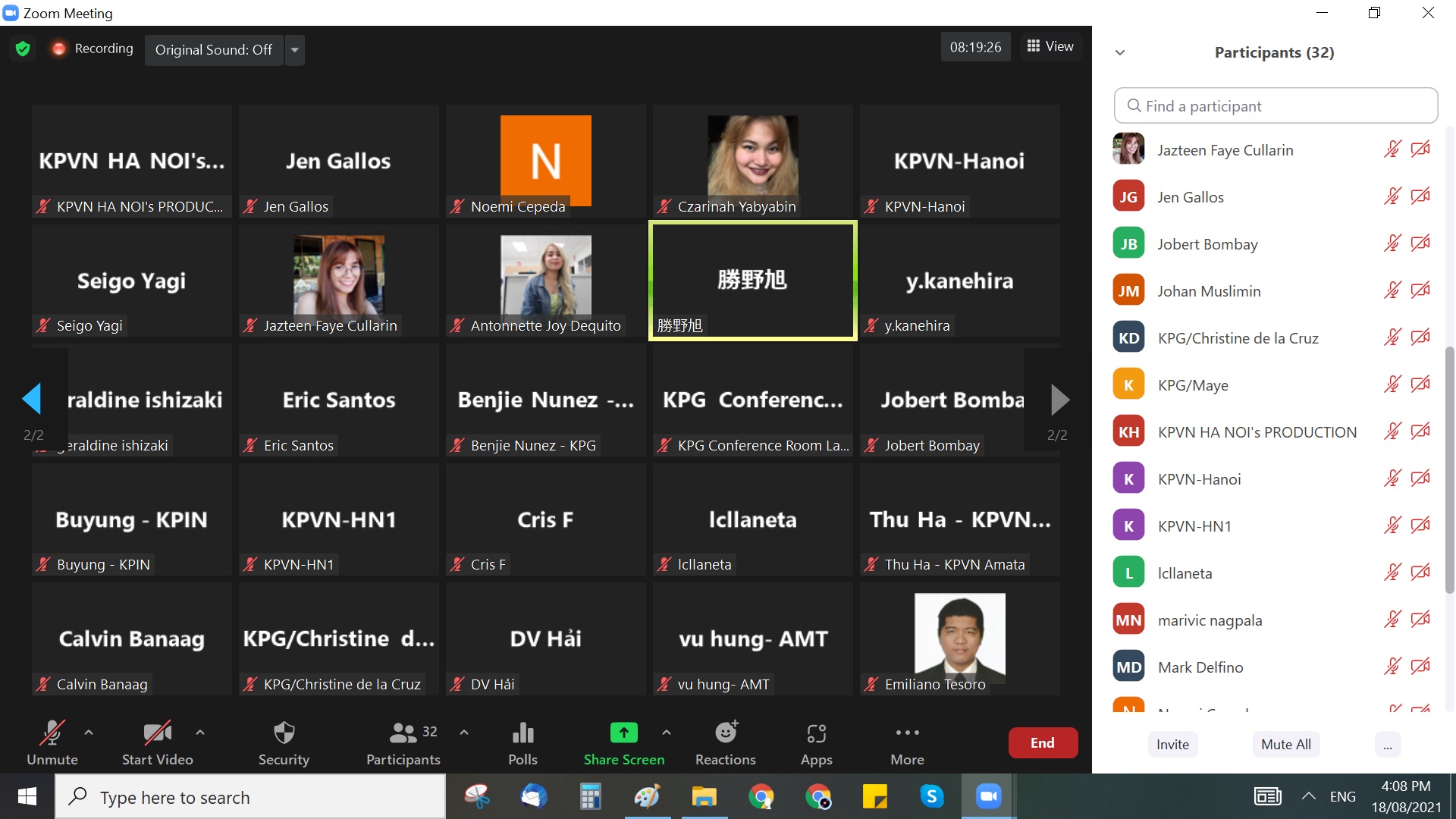
Task: Expand participants options caret beside the count
Action: pyautogui.click(x=464, y=733)
